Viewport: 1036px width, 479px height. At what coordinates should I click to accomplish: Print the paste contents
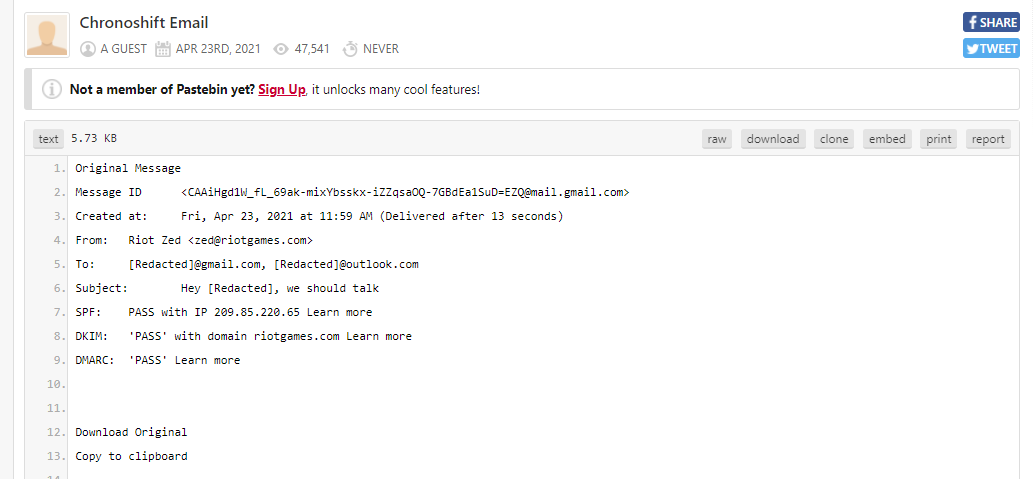(939, 139)
